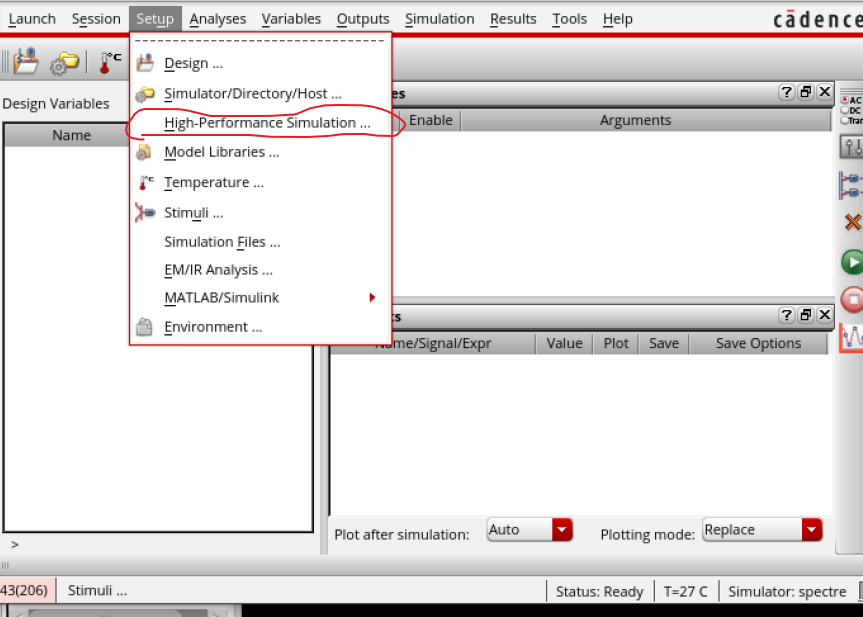Stop simulation with the red stop icon
The width and height of the screenshot is (863, 617).
852,300
